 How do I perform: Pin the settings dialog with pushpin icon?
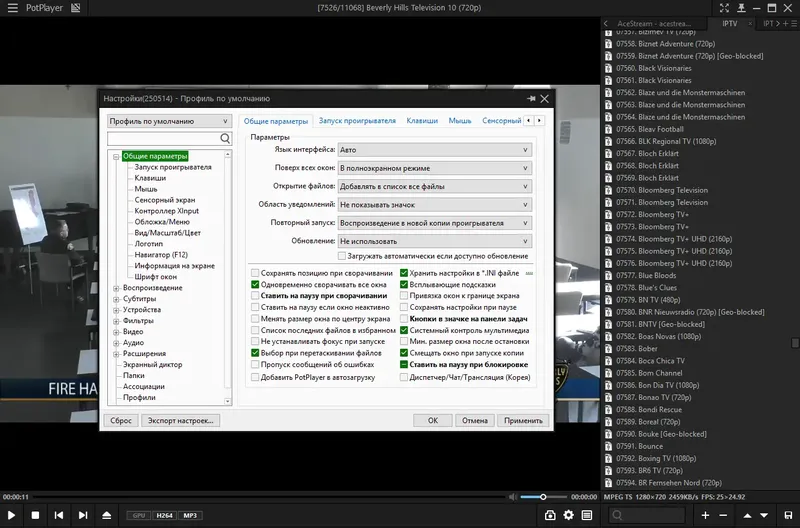(x=531, y=98)
